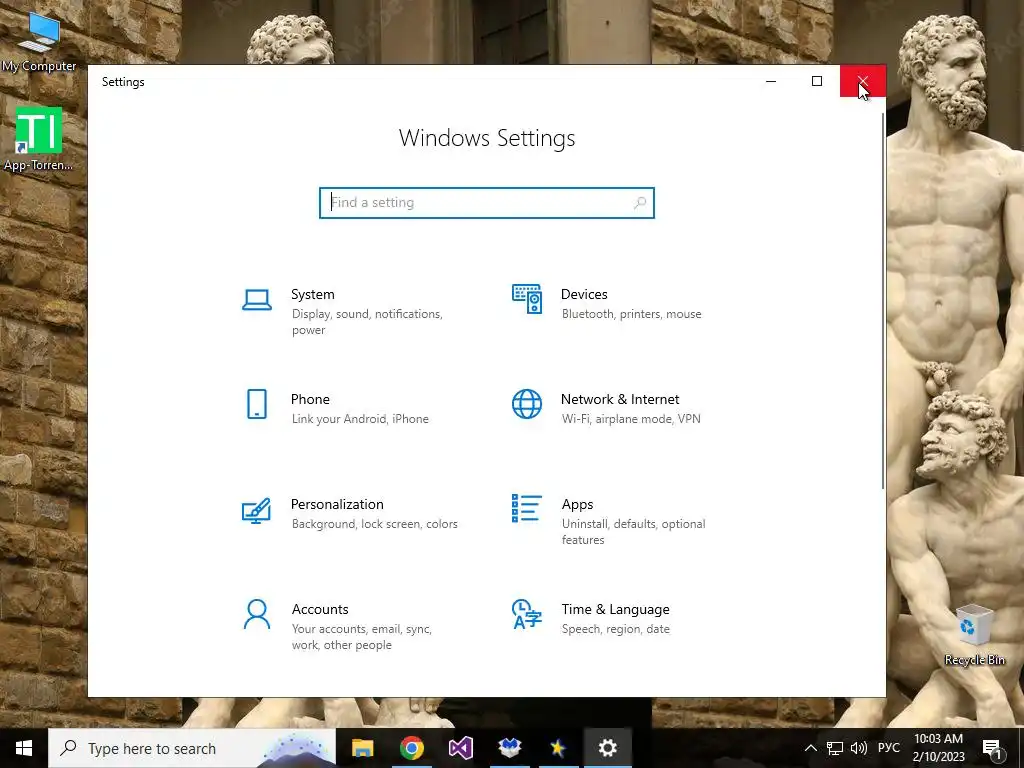The image size is (1024, 768).
Task: Minimize the Settings window
Action: pyautogui.click(x=771, y=81)
